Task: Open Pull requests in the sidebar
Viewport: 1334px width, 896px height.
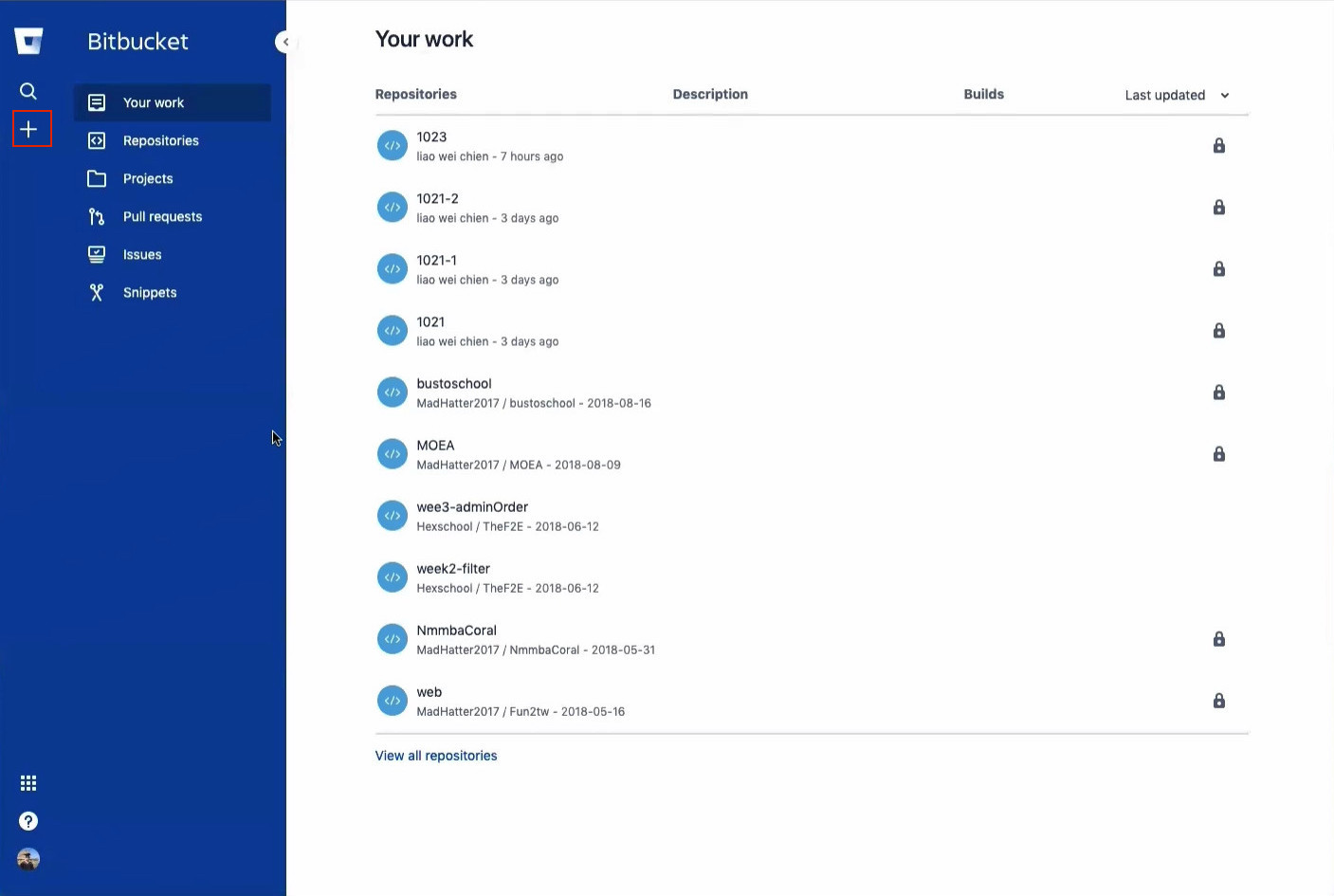Action: click(x=173, y=216)
